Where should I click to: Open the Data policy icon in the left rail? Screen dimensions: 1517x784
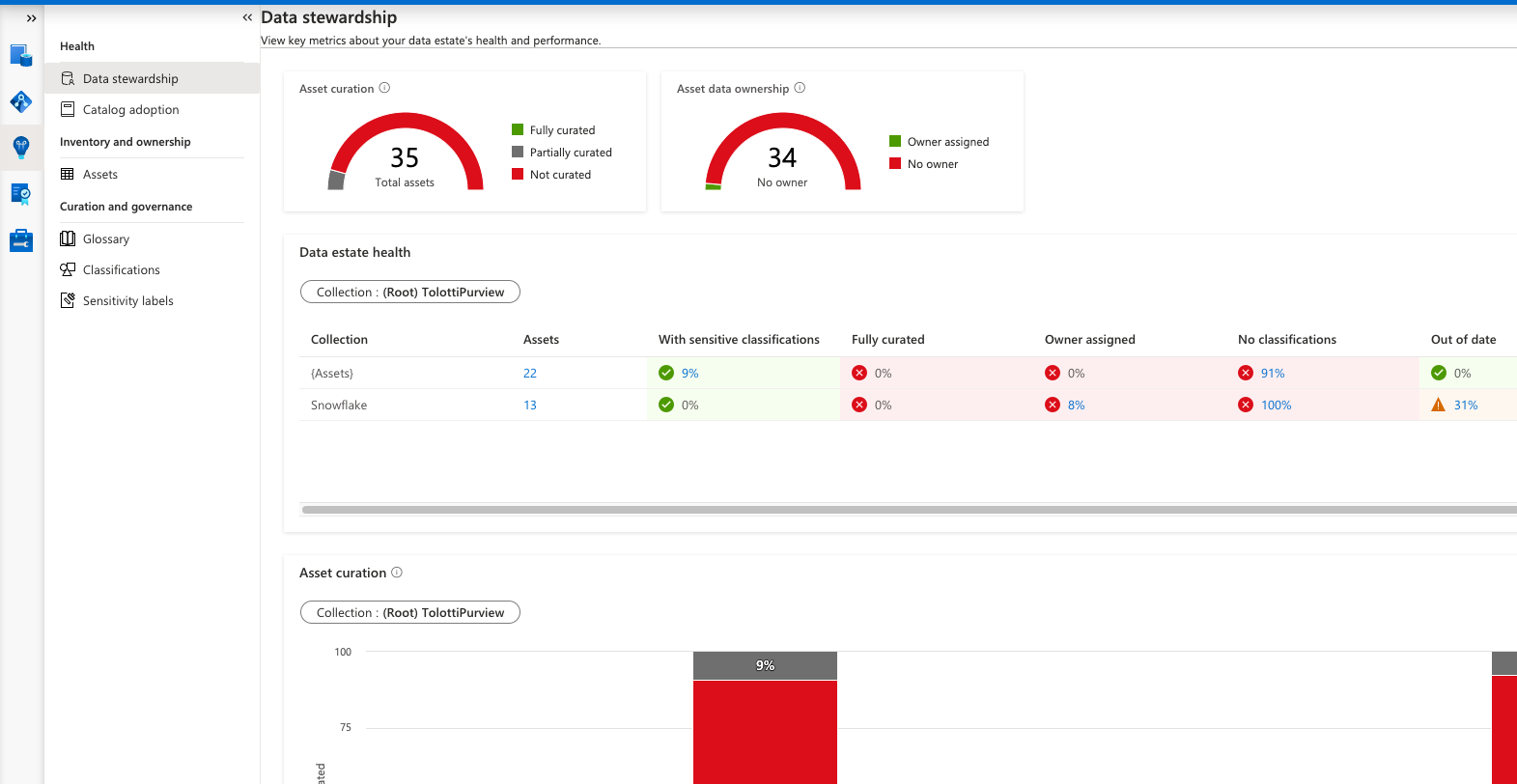coord(21,194)
